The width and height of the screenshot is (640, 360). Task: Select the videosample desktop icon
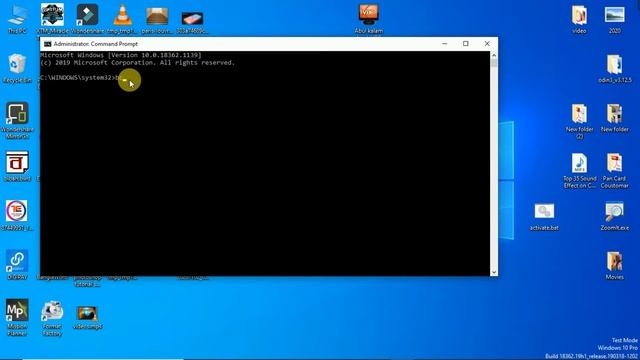click(87, 317)
